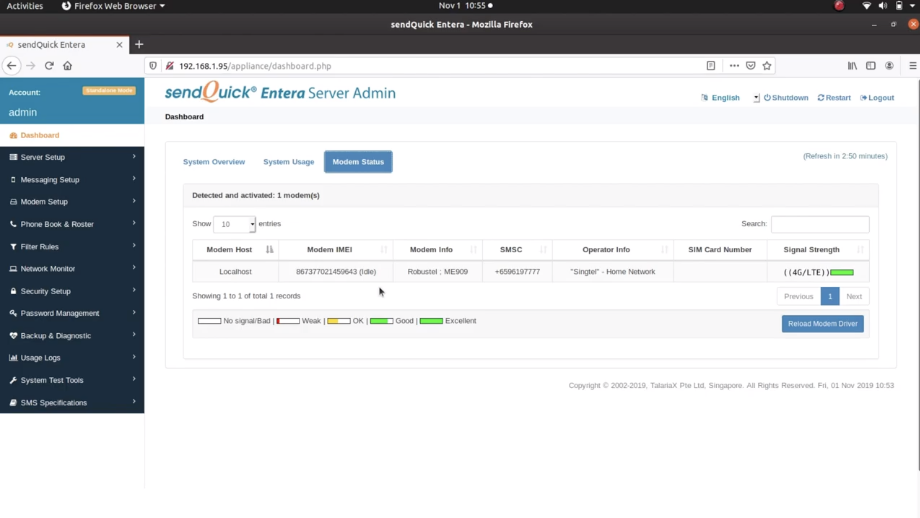This screenshot has height=518, width=920.
Task: Click the table Search input field
Action: pyautogui.click(x=820, y=224)
